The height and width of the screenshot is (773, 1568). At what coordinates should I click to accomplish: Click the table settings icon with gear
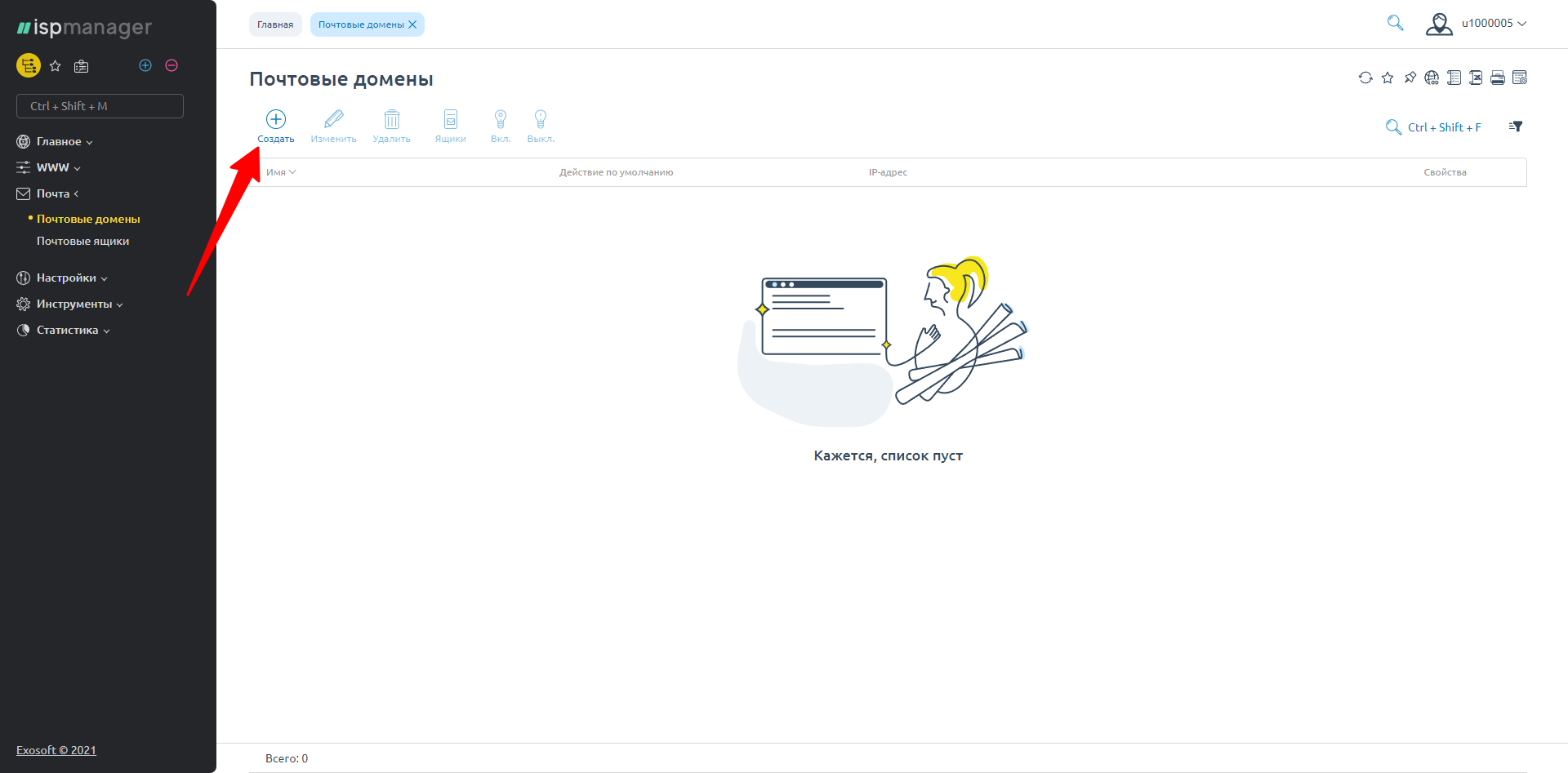point(1520,78)
